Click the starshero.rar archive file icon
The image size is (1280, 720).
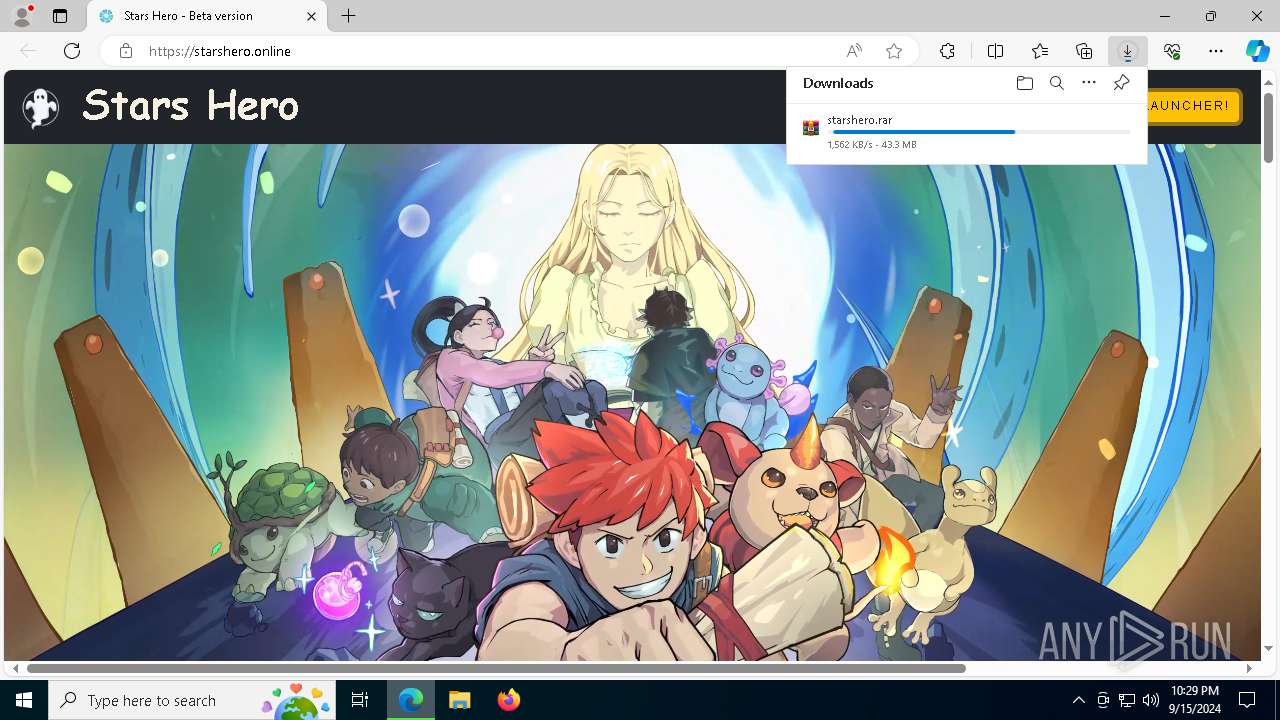click(811, 128)
